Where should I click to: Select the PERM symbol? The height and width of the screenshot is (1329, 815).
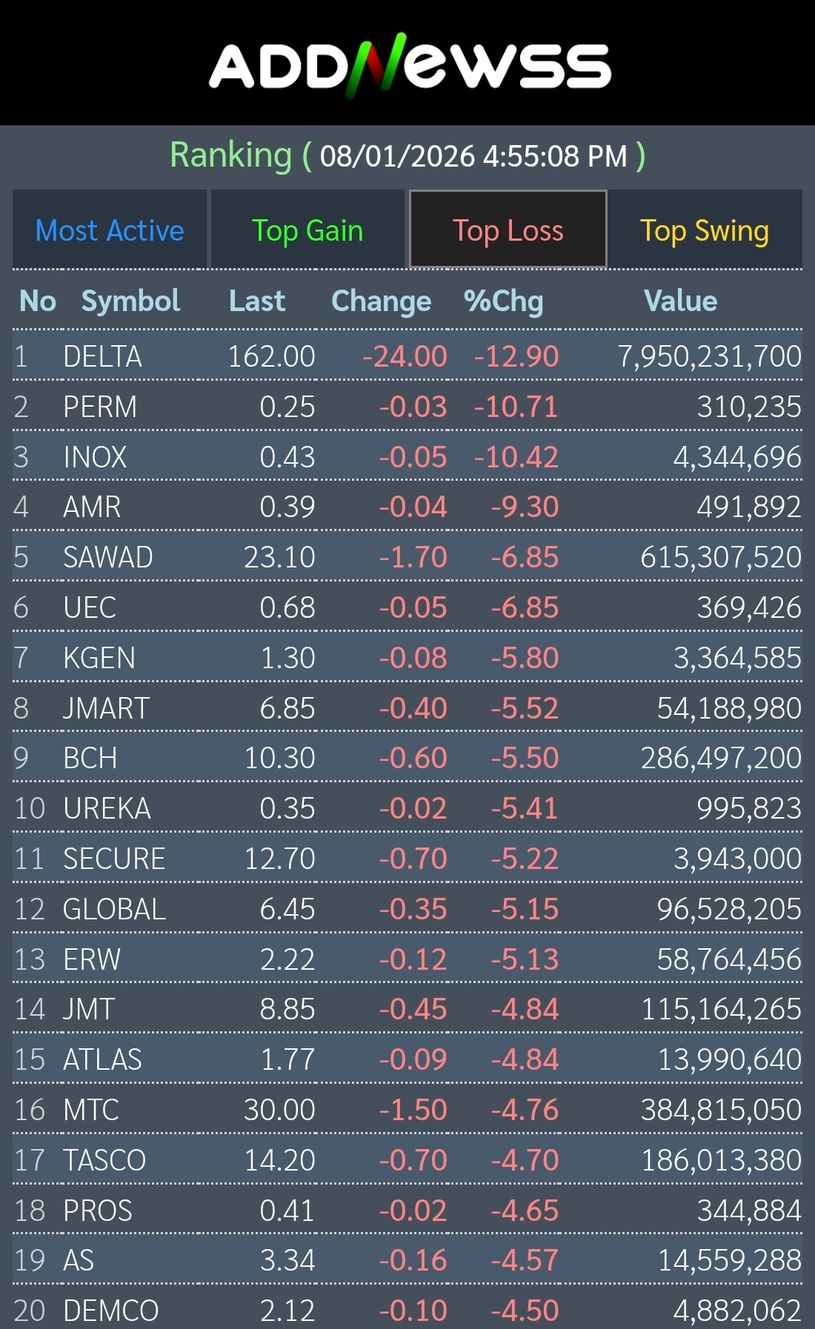click(x=100, y=407)
